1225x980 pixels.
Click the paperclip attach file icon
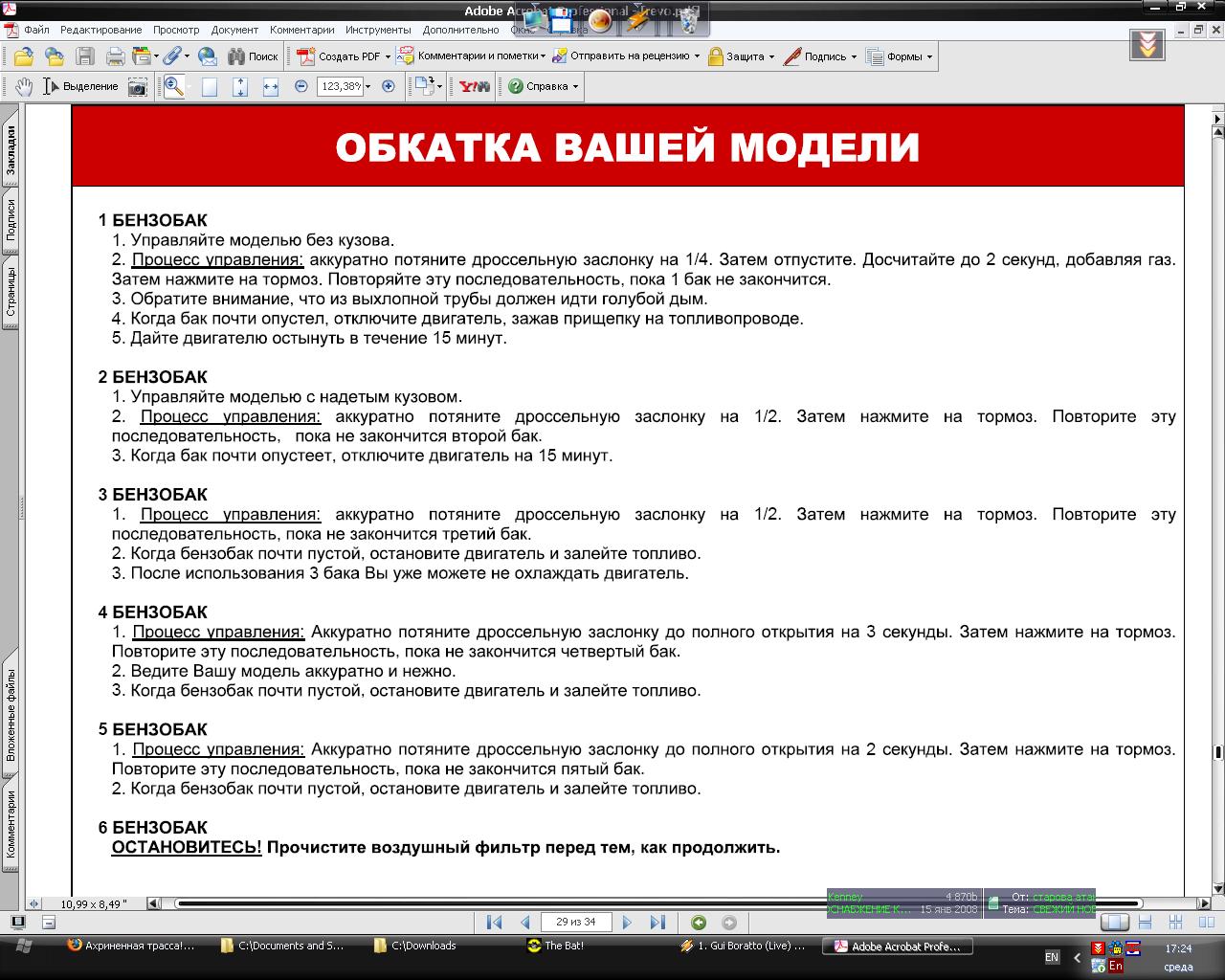(x=175, y=56)
